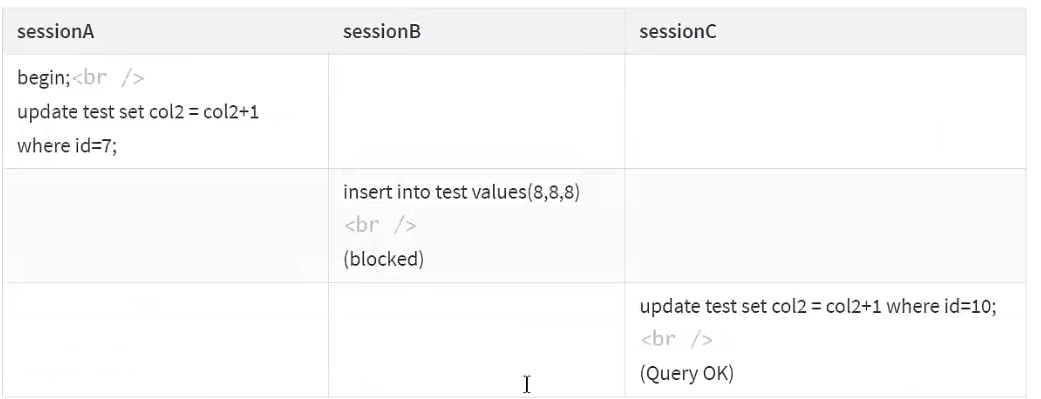The width and height of the screenshot is (1041, 399).
Task: Click the empty sessionA cell in the insert row
Action: point(165,226)
